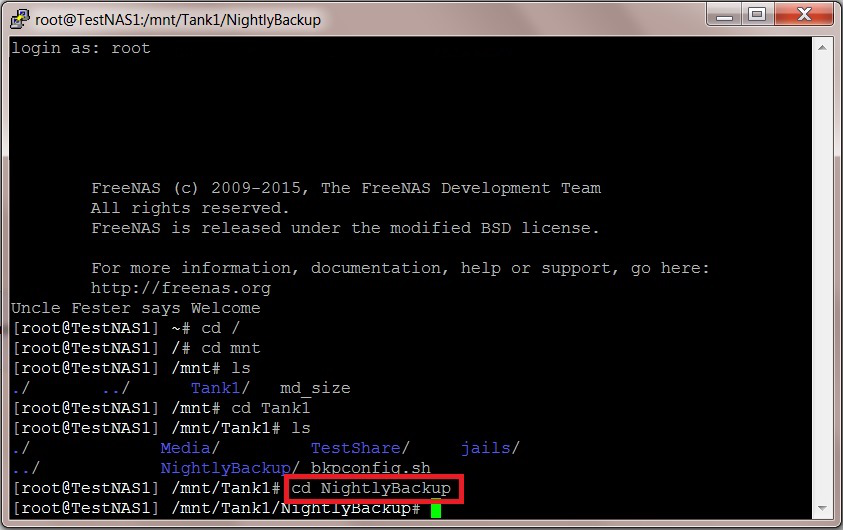This screenshot has width=843, height=530.
Task: Click the PuTTY icon in title bar
Action: click(18, 19)
